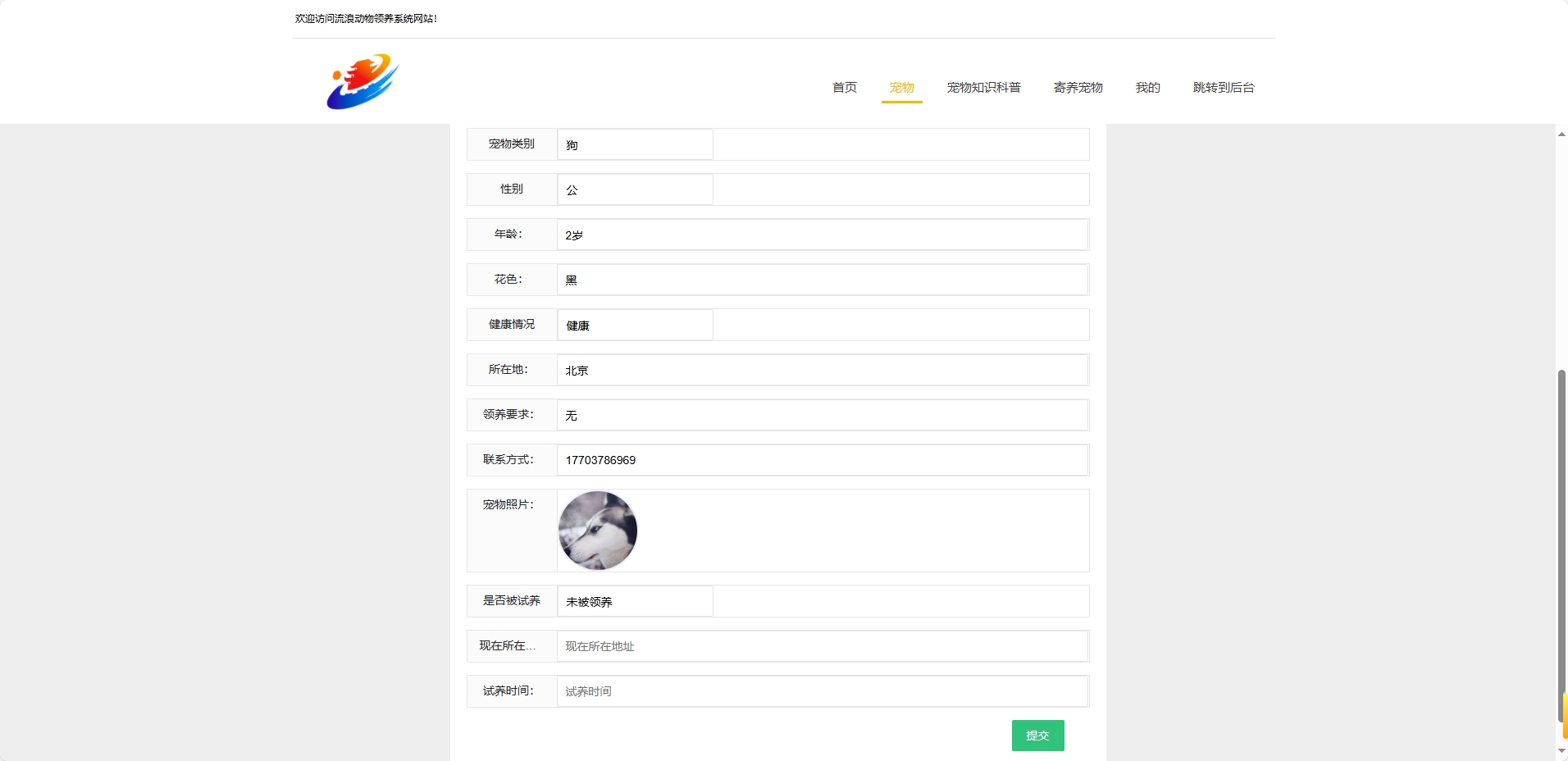The width and height of the screenshot is (1568, 761).
Task: Open the 寄养宠物 menu item
Action: coord(1078,88)
